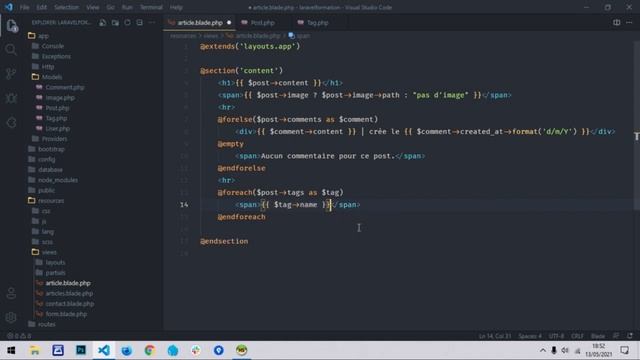Switch to the Post.php tab
Viewport: 640px width, 360px height.
(262, 22)
